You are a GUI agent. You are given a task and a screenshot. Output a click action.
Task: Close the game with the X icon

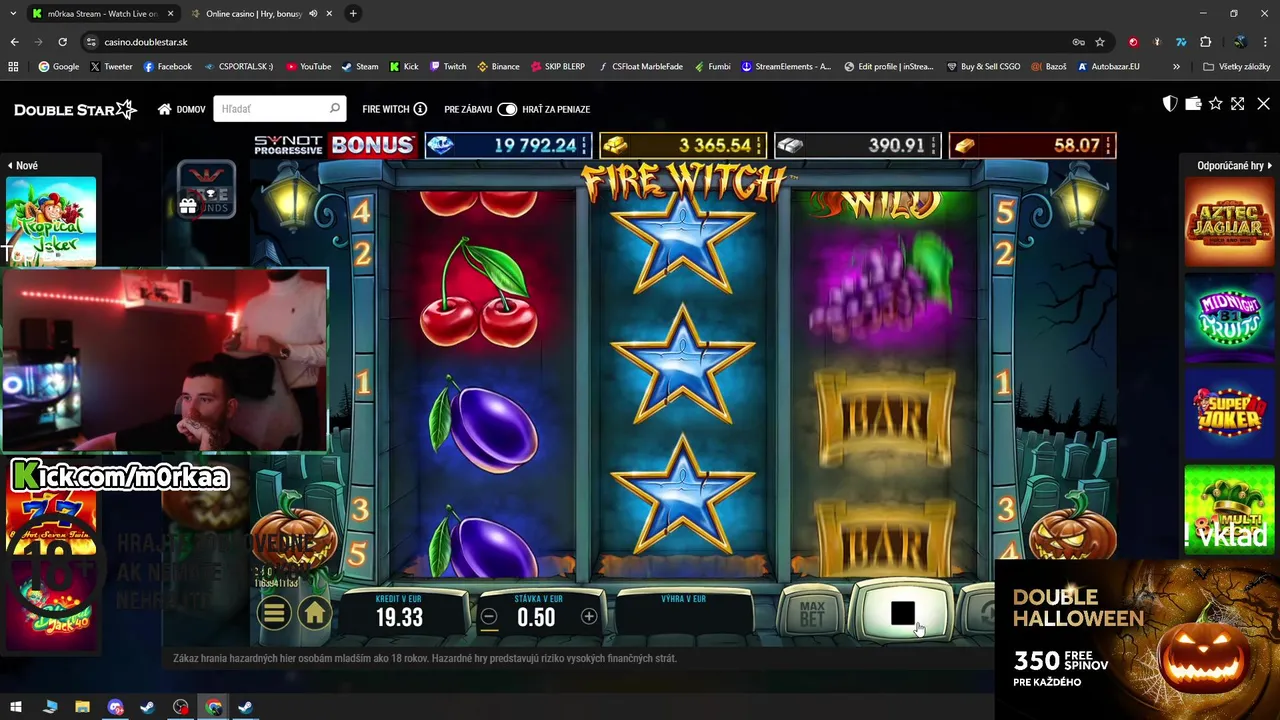click(1263, 104)
